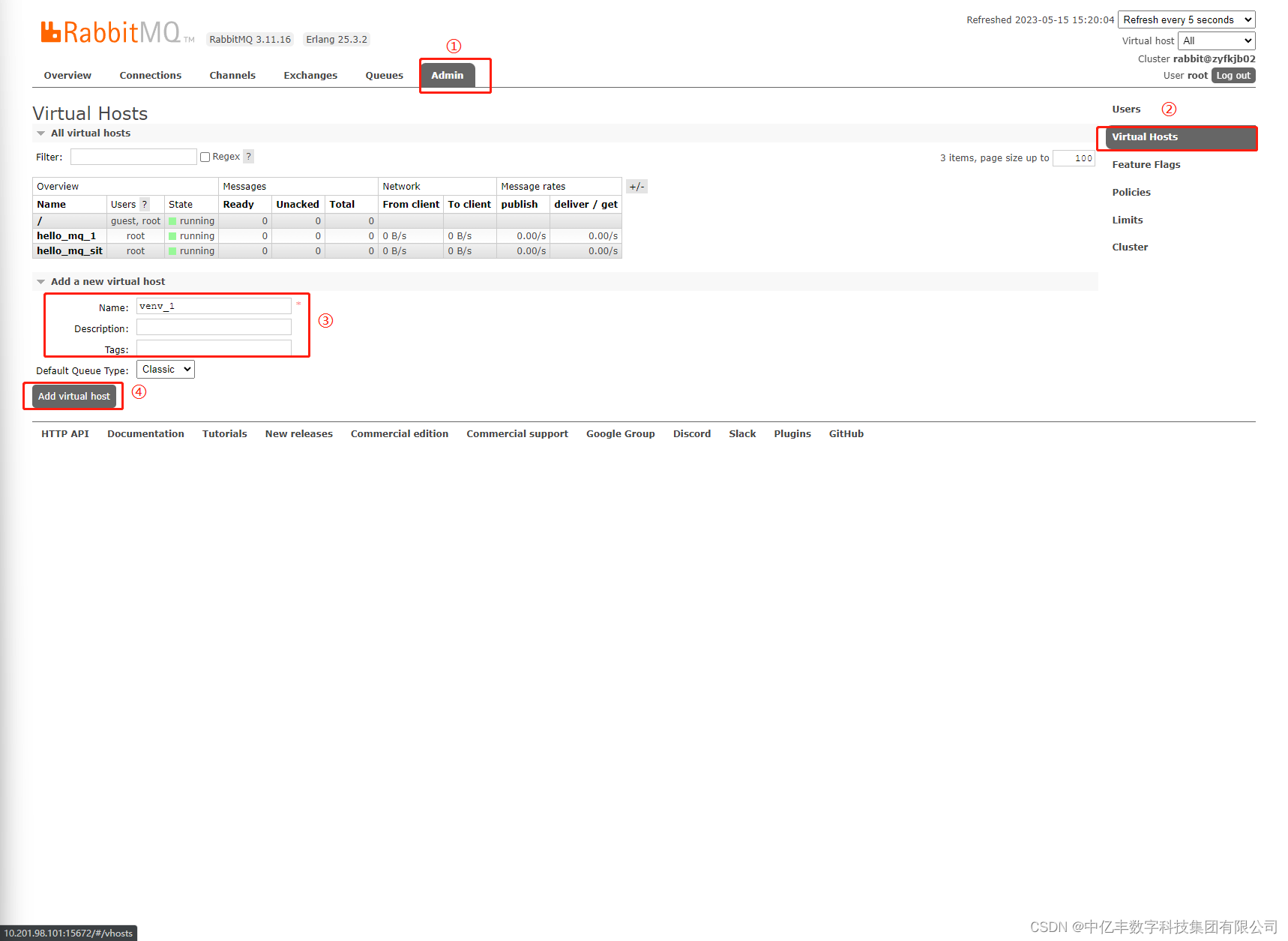Click the guest, root users cell
1288x941 pixels.
coord(136,221)
